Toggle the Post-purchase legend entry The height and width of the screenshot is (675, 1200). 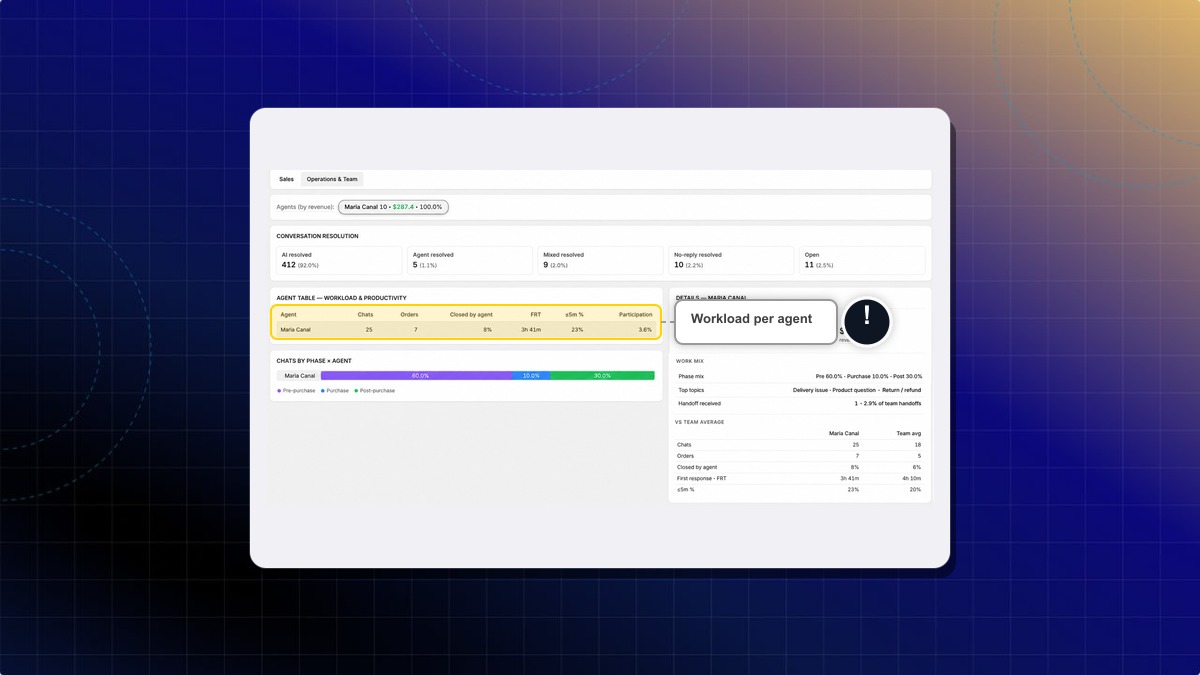pos(375,390)
